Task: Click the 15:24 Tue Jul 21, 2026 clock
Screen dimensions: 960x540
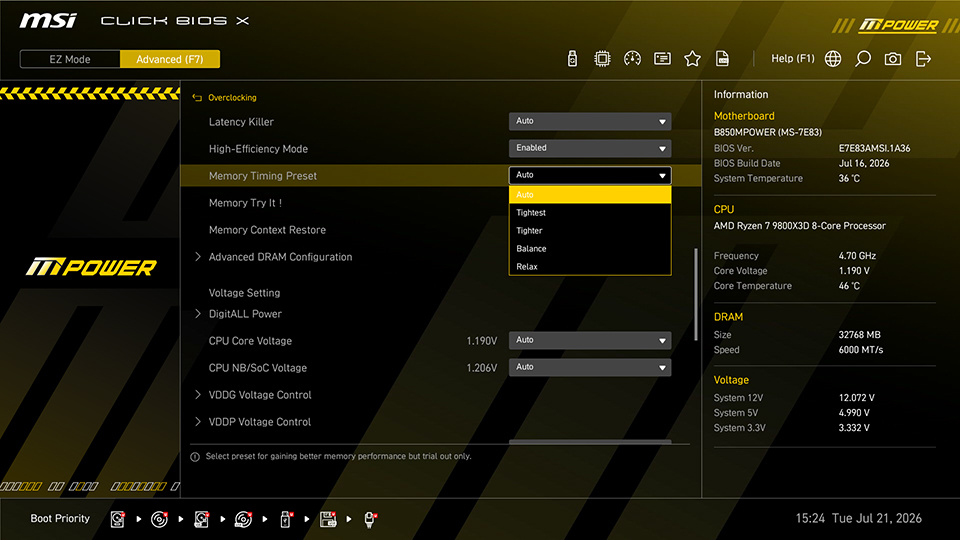Action: (x=858, y=519)
